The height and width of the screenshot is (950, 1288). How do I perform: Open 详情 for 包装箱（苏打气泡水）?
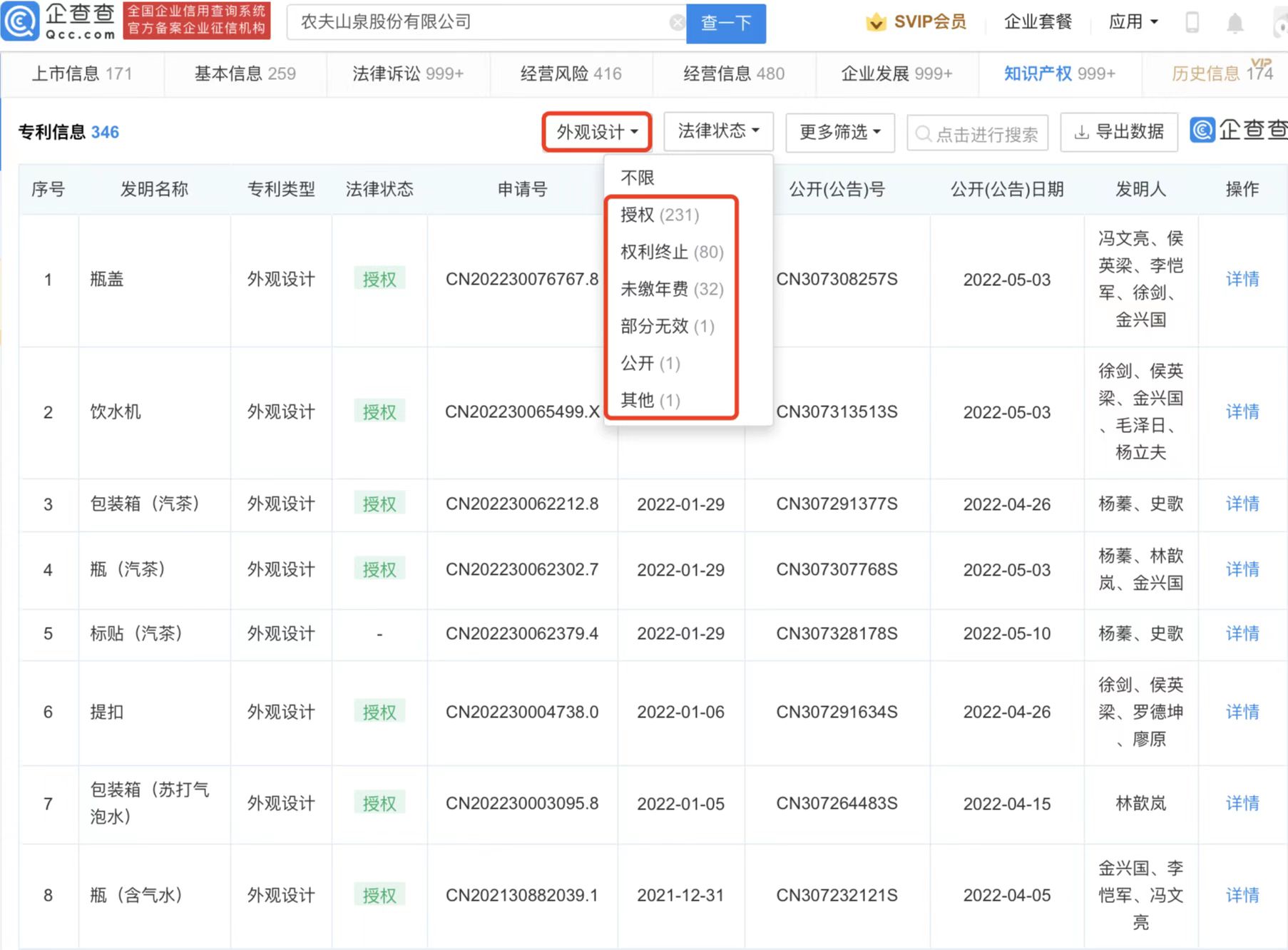pyautogui.click(x=1242, y=803)
